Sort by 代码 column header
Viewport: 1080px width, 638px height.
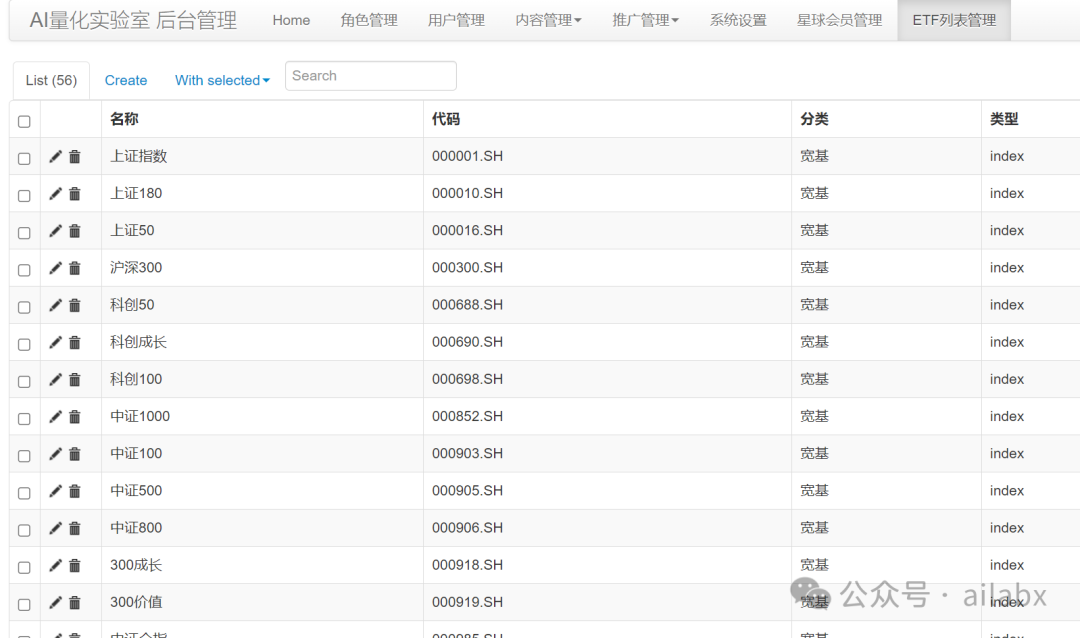446,119
